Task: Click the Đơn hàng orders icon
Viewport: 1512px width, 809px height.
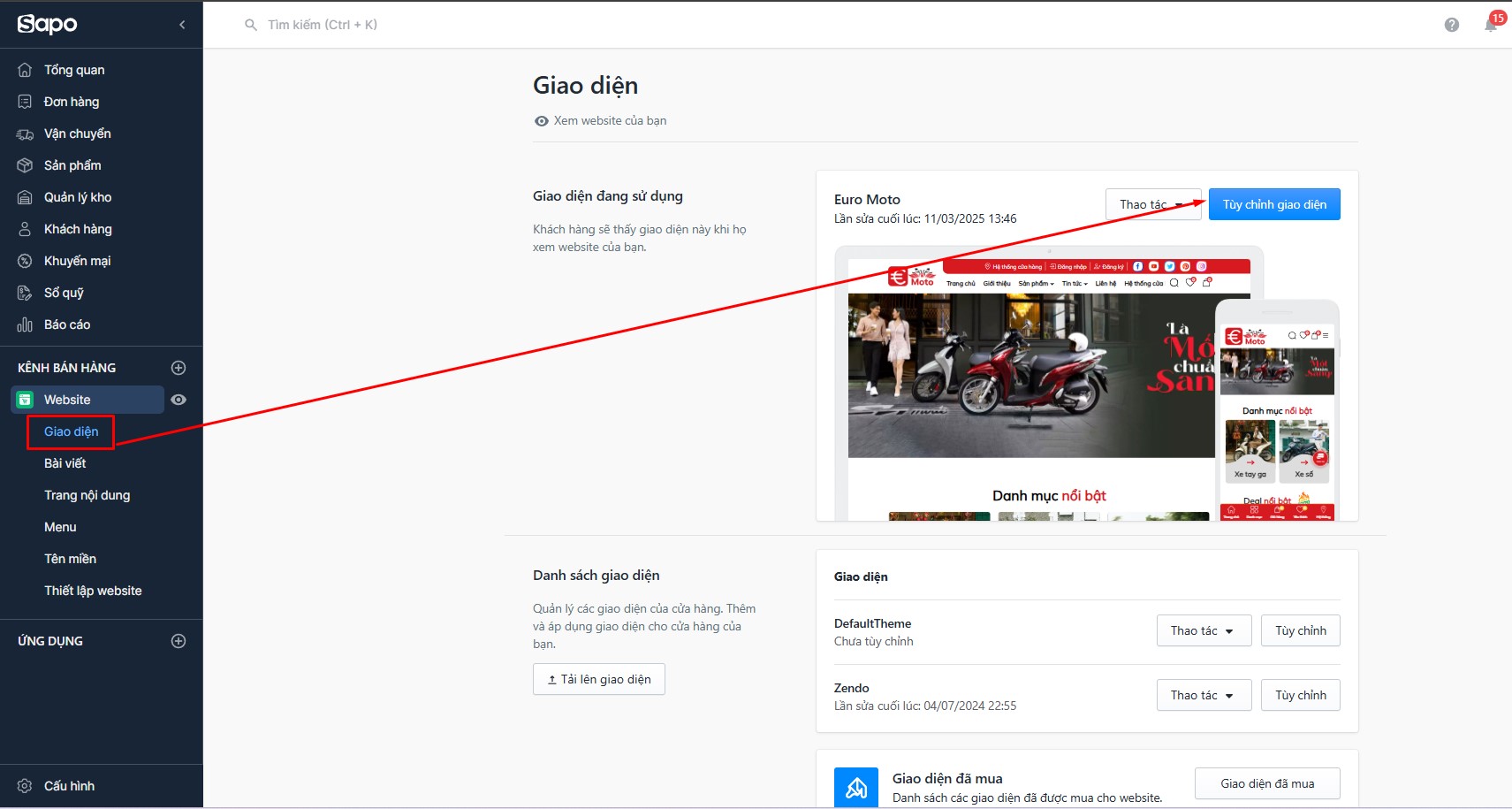Action: 25,102
